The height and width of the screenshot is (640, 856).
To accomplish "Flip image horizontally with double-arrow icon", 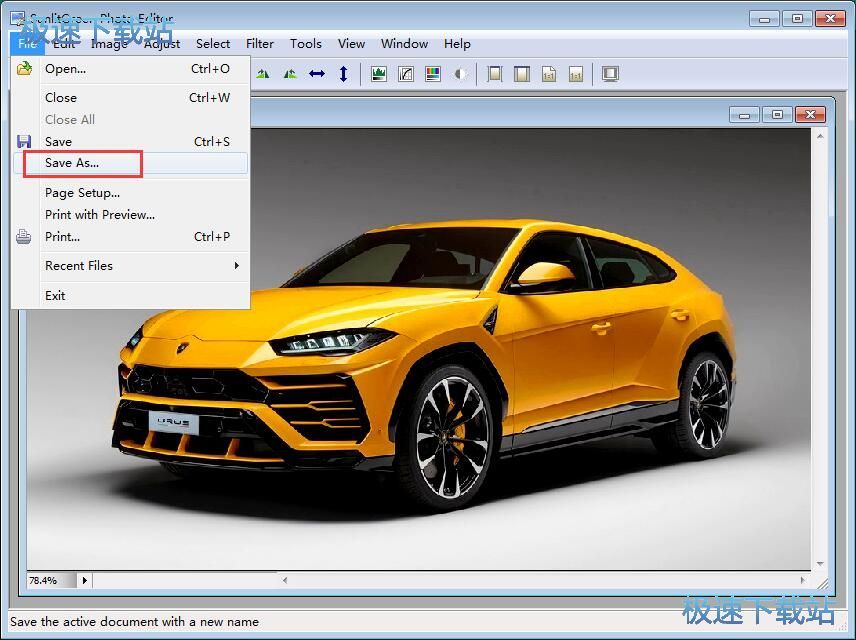I will point(317,74).
